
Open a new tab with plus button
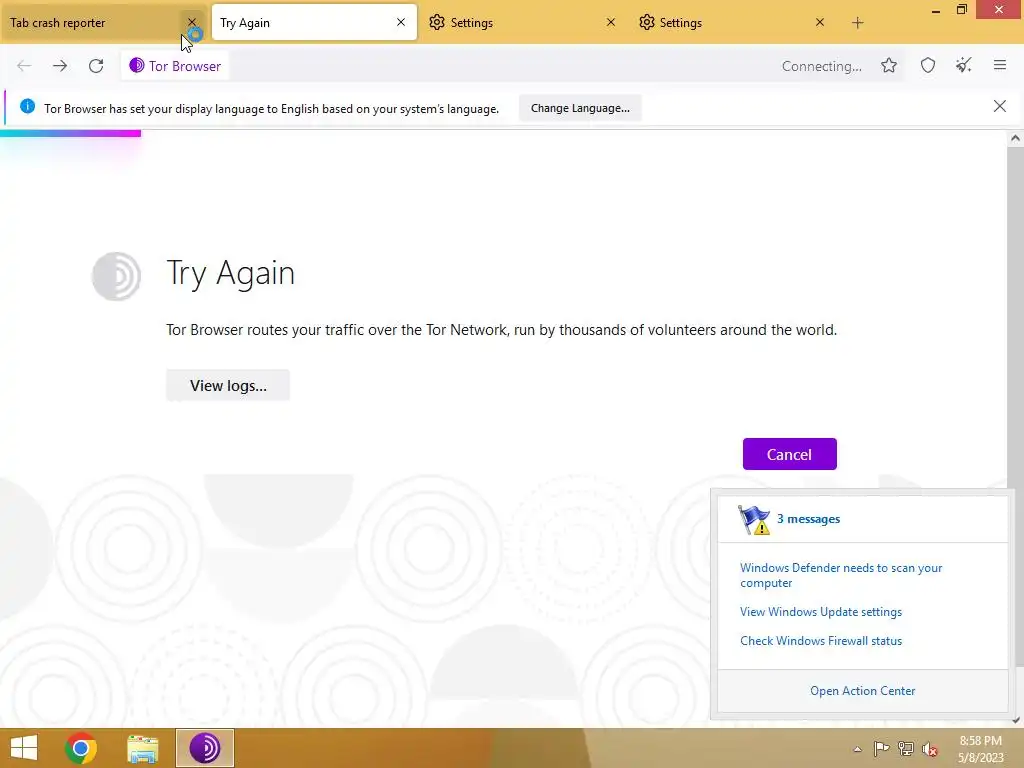click(857, 23)
